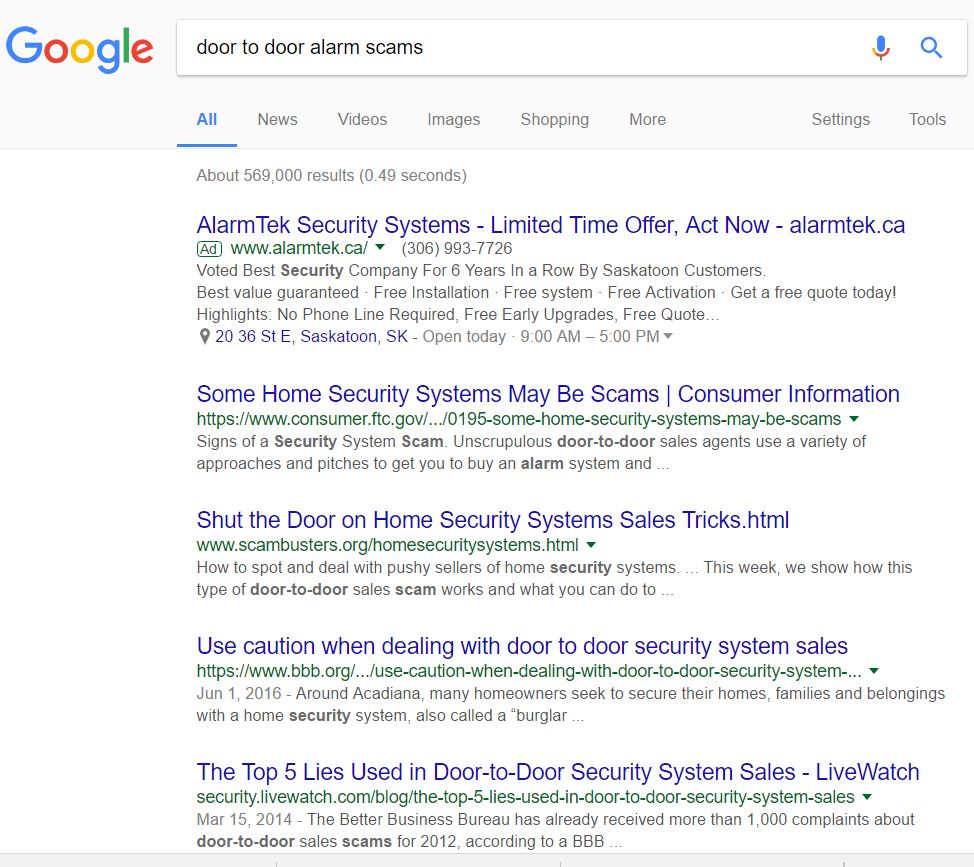Screen dimensions: 974x867
Task: Click the blue magnifier search button
Action: pyautogui.click(x=931, y=47)
